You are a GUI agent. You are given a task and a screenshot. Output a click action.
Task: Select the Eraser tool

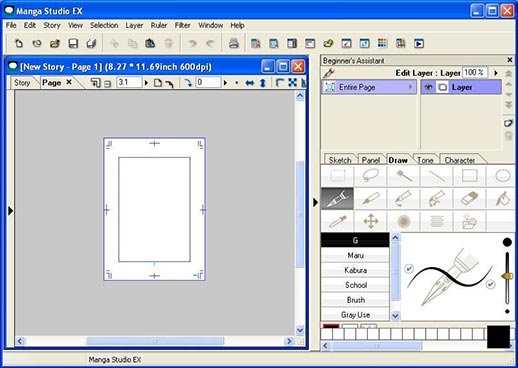pyautogui.click(x=469, y=199)
